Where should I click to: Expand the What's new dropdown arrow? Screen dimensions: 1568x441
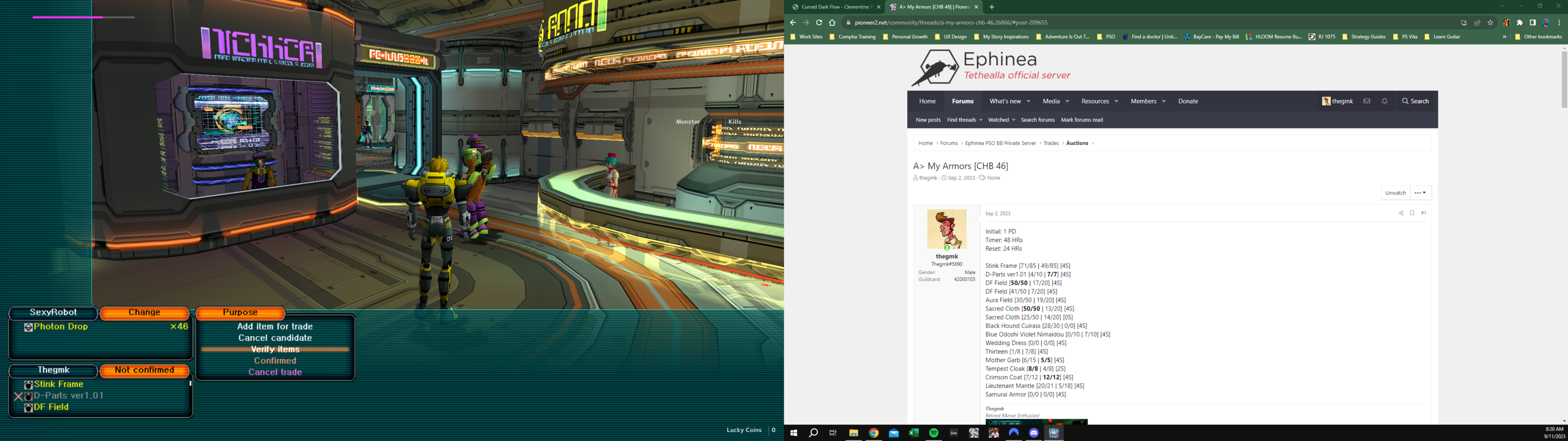coord(1028,101)
